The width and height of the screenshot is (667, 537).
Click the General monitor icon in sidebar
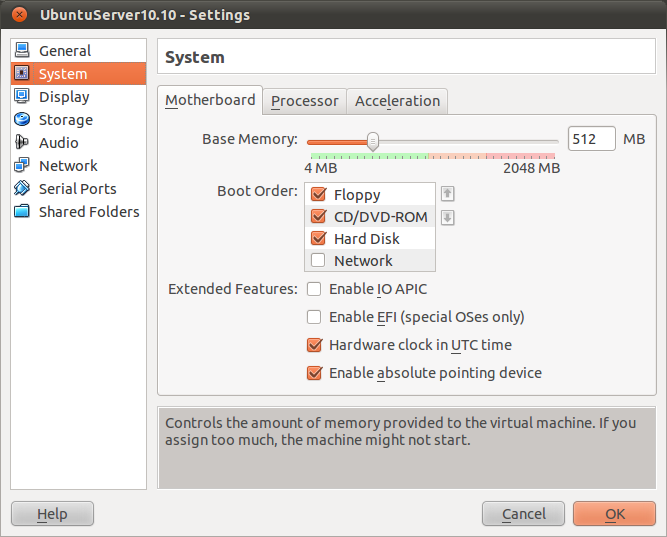(x=21, y=51)
